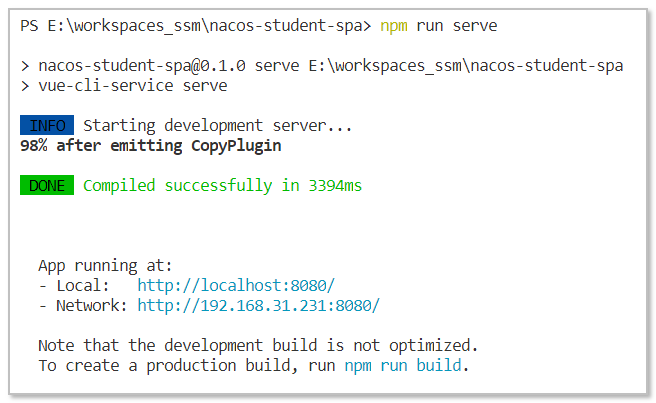Click the 'To create a production build' text
The width and height of the screenshot is (656, 403).
click(x=167, y=366)
